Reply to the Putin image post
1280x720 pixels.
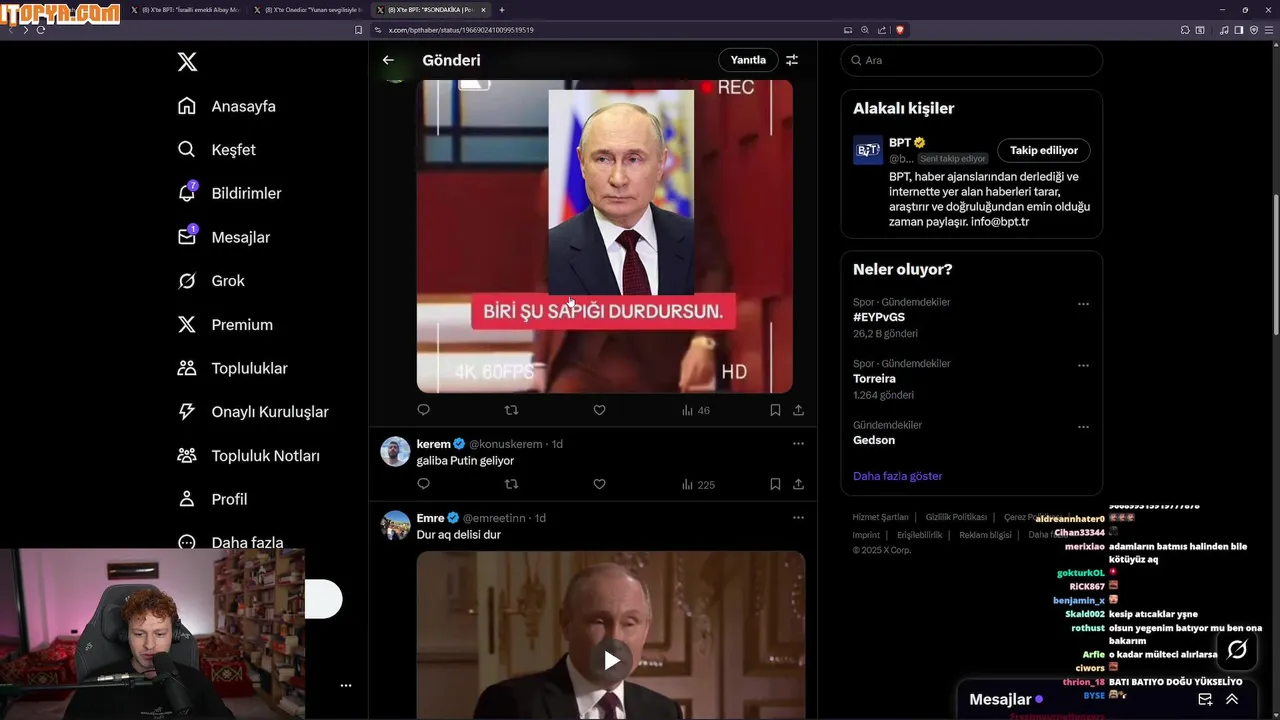coord(423,410)
